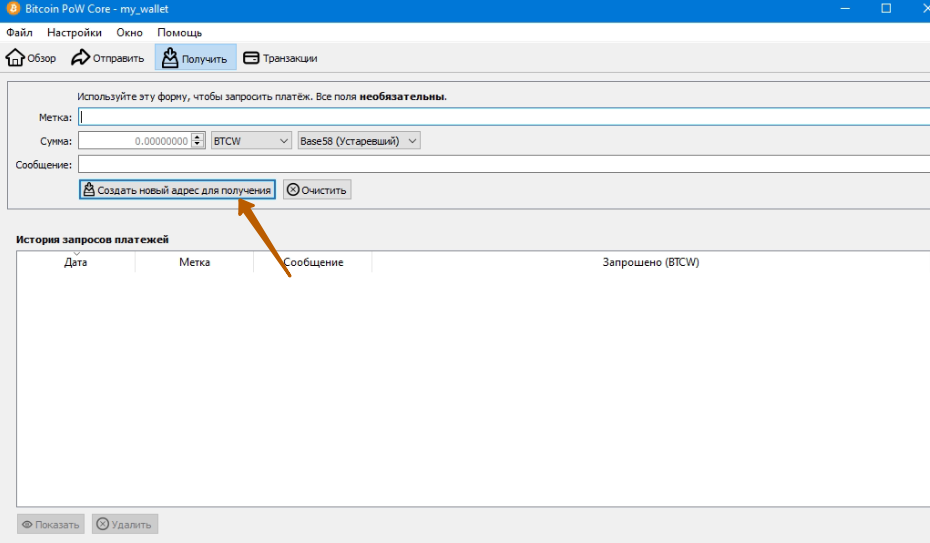This screenshot has width=930, height=543.
Task: Switch to the Отправить send tab
Action: 107,58
